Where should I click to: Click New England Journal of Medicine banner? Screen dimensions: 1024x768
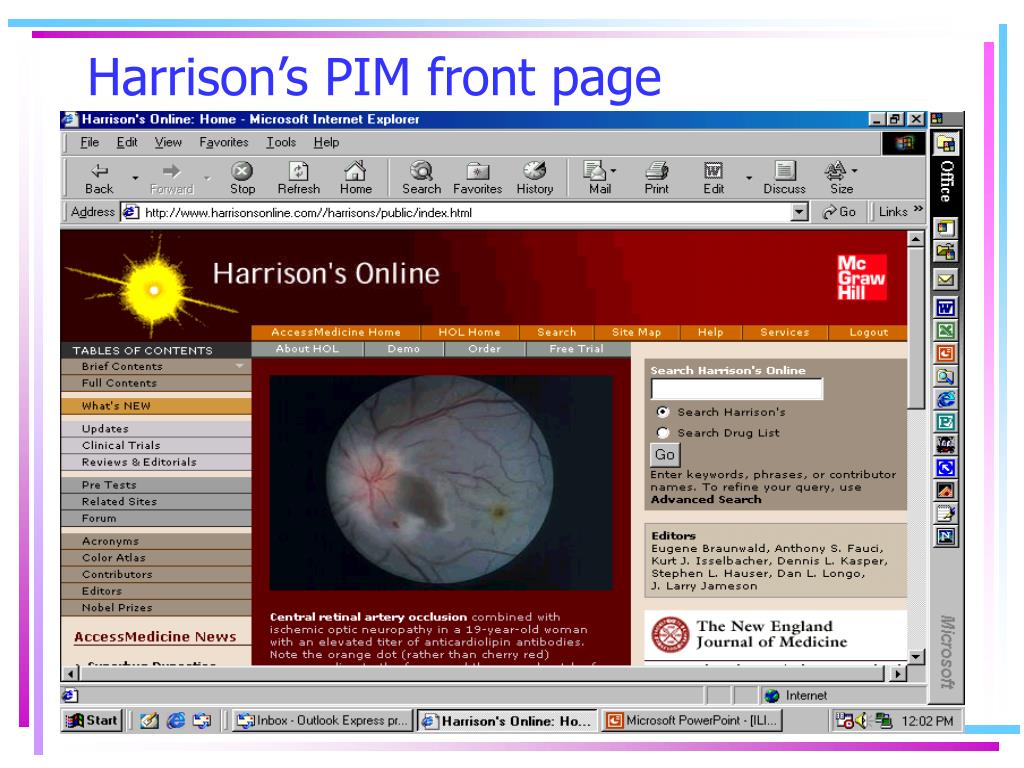(x=775, y=634)
